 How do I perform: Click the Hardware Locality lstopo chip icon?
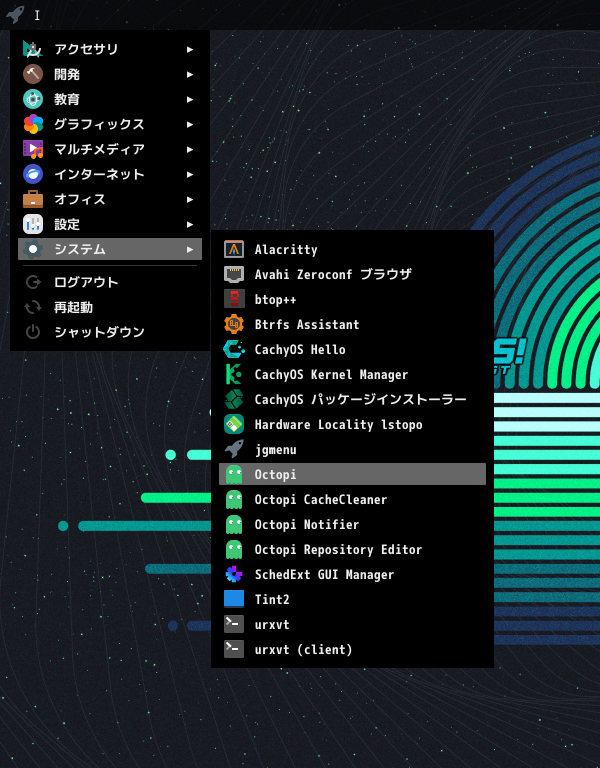pos(234,424)
